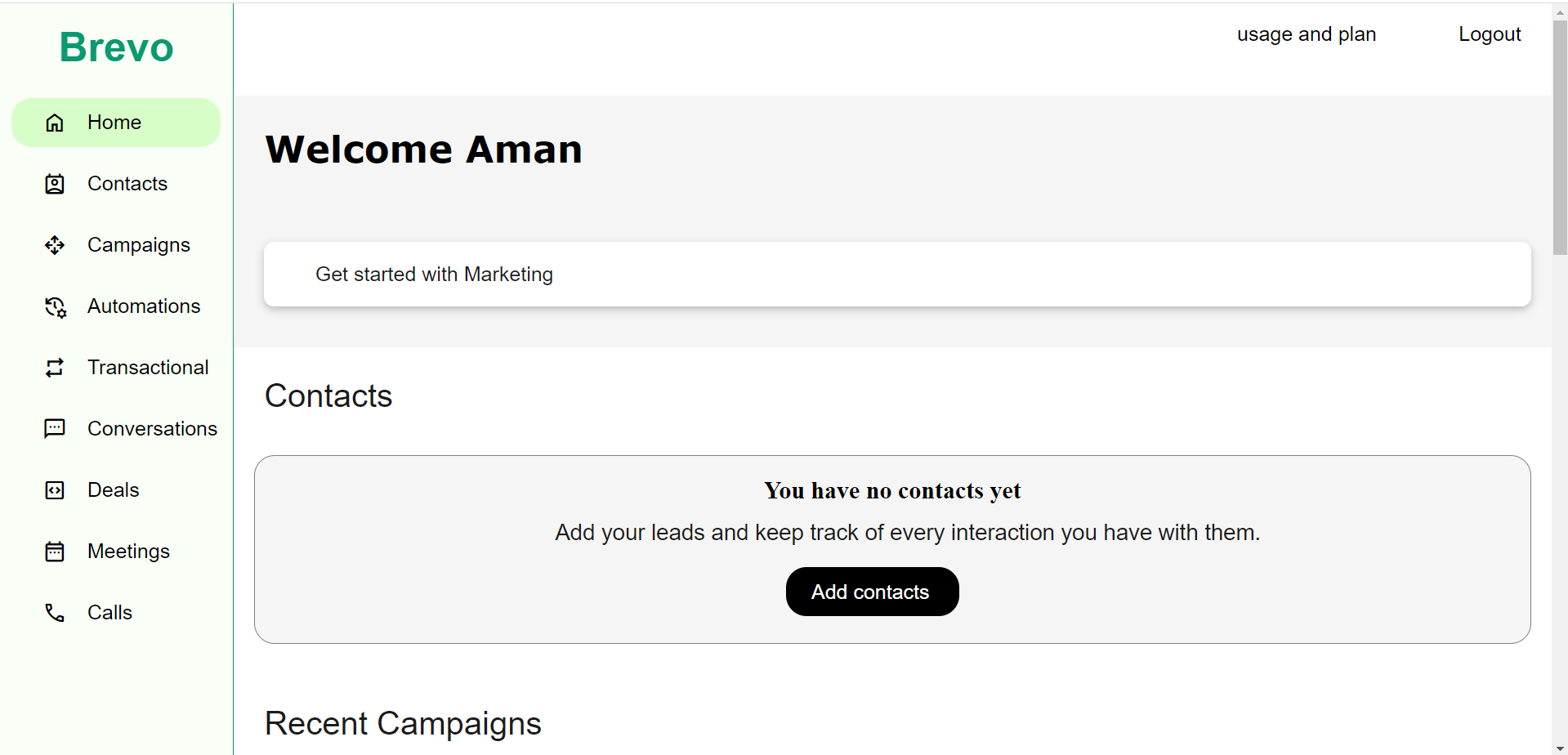Image resolution: width=1568 pixels, height=755 pixels.
Task: Open the Deals section from the sidebar
Action: tap(112, 489)
